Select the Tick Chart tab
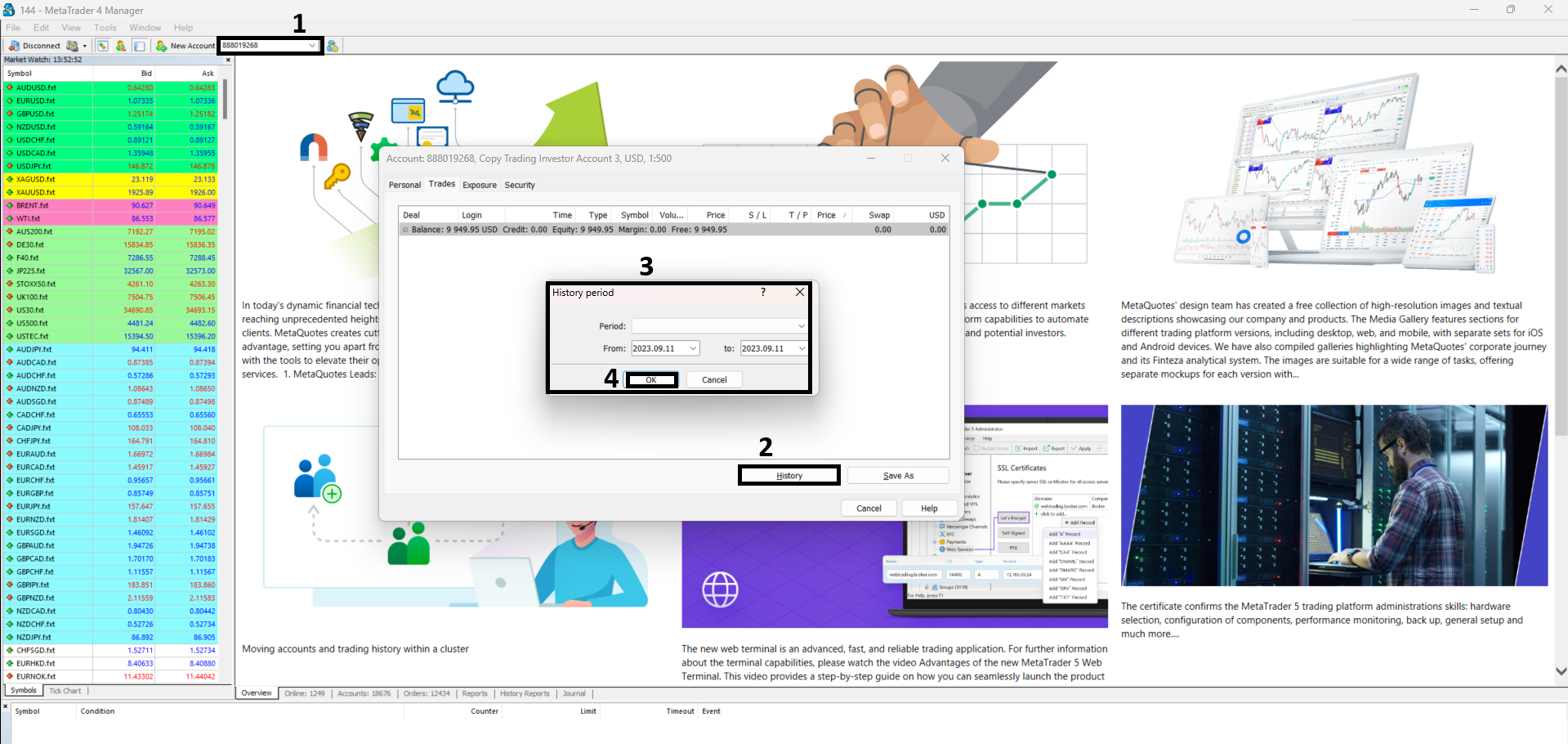 pos(65,691)
